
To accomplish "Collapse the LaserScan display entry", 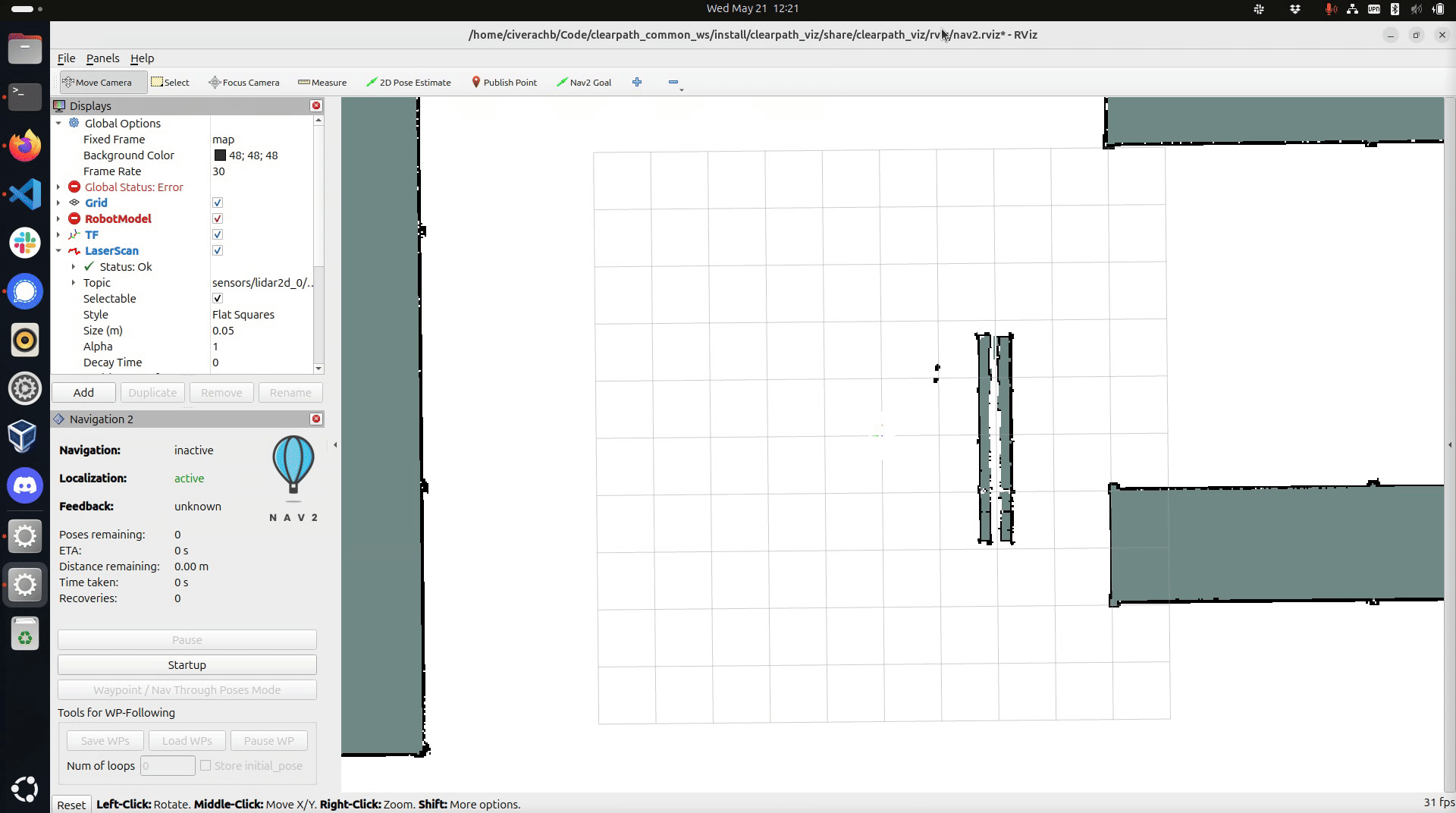I will (x=58, y=251).
